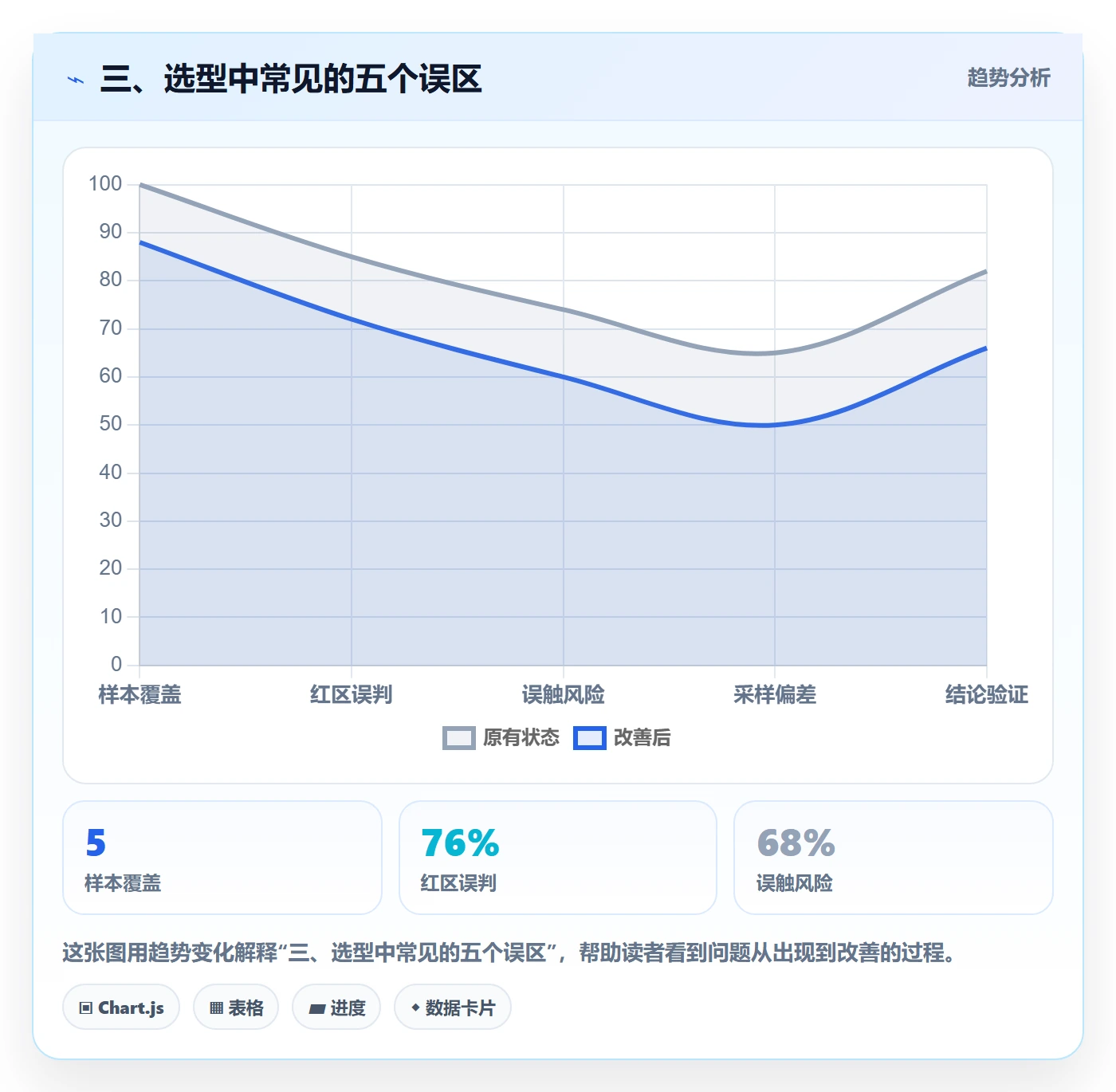Click the 样本覆盖 label under the 5

pyautogui.click(x=123, y=883)
